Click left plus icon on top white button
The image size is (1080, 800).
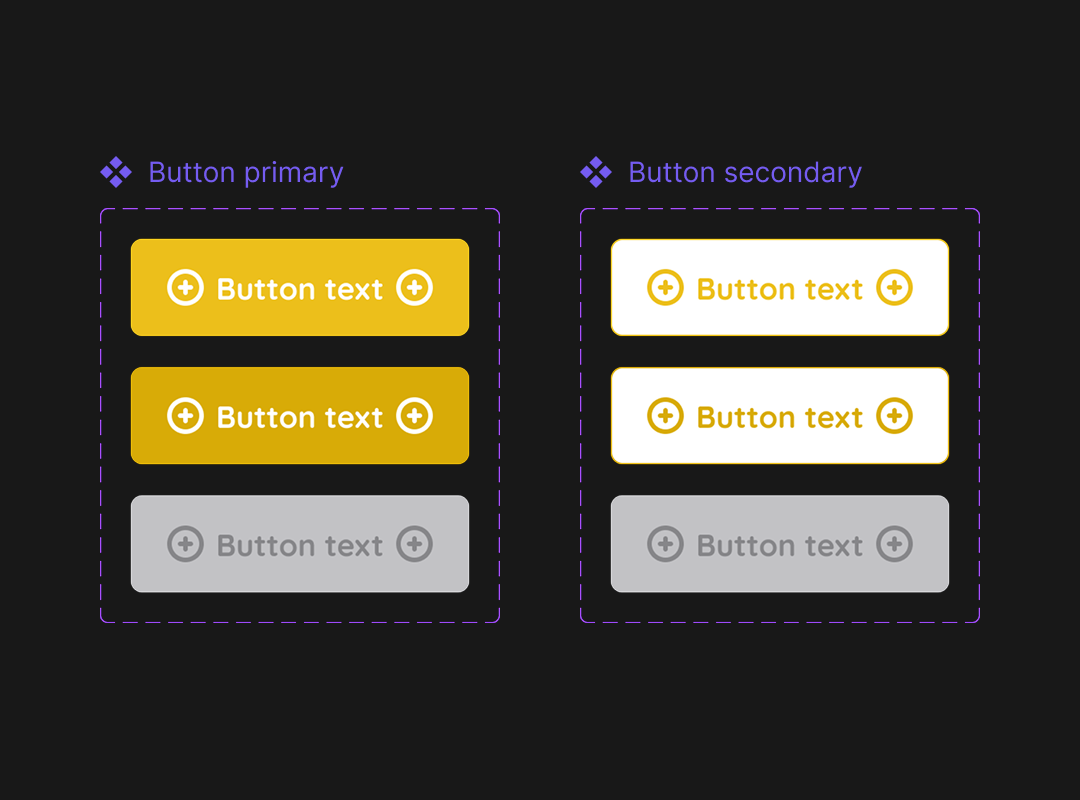[x=665, y=288]
